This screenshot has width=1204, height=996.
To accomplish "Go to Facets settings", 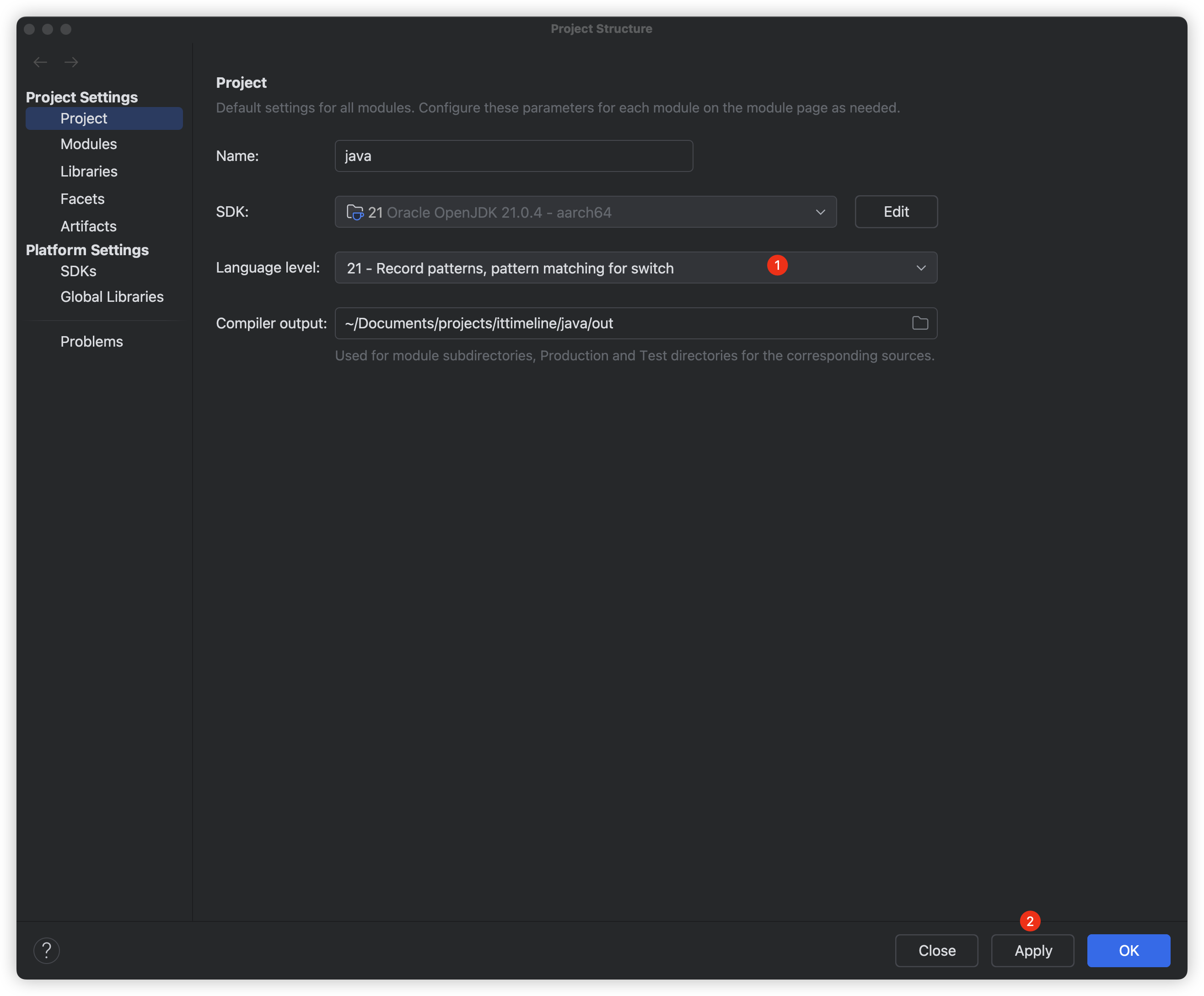I will (x=82, y=199).
